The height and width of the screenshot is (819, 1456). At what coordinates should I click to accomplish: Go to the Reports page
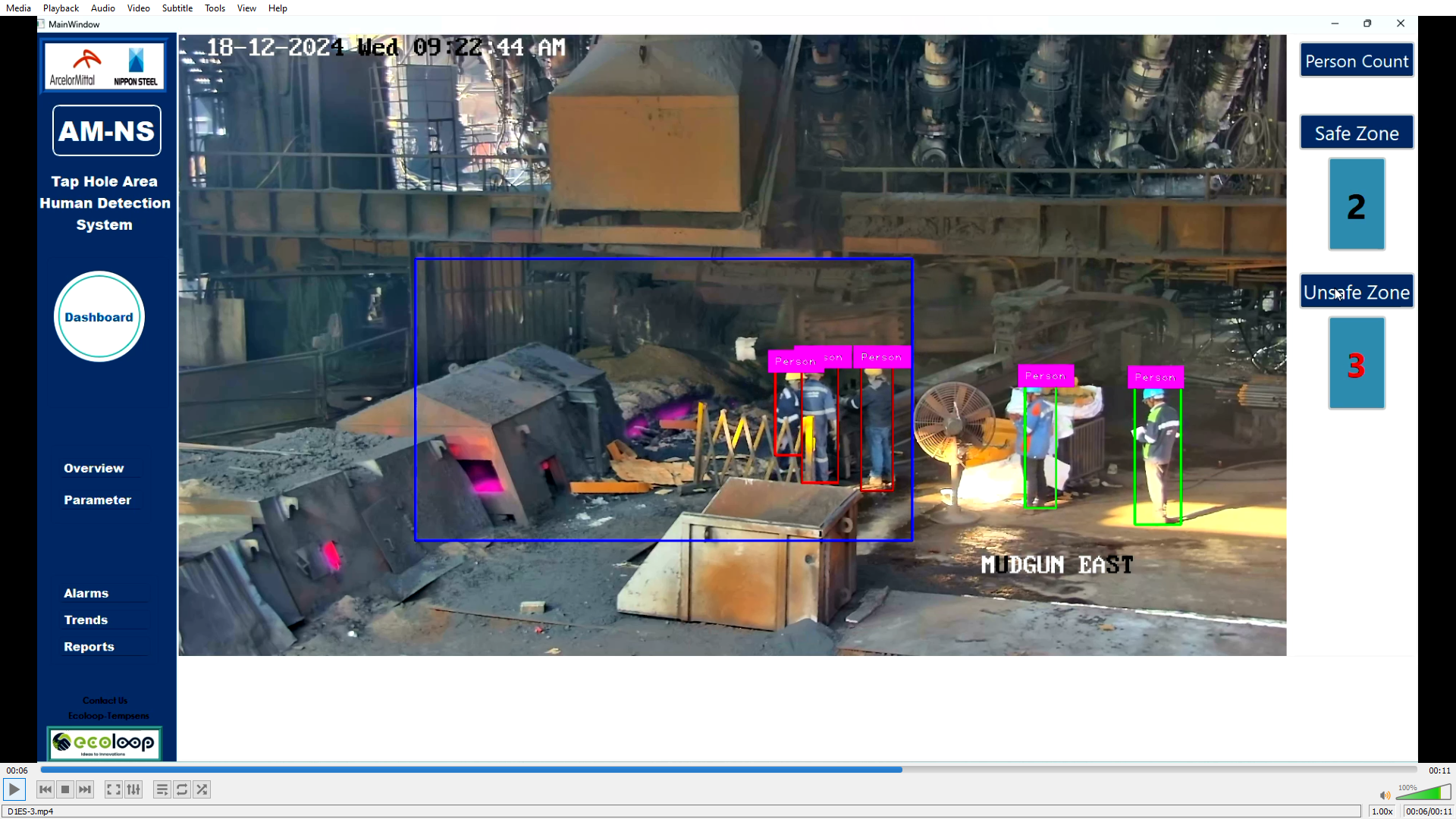pyautogui.click(x=89, y=647)
